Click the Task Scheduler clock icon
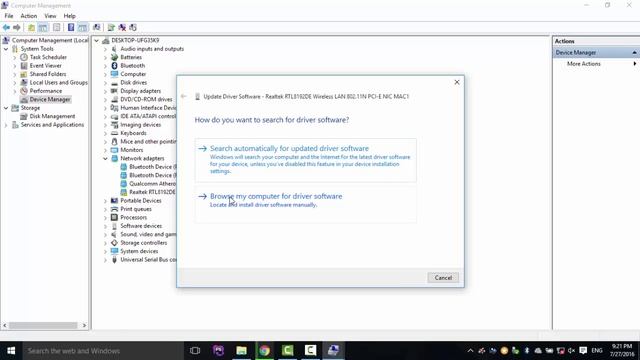The width and height of the screenshot is (640, 360). pos(24,57)
